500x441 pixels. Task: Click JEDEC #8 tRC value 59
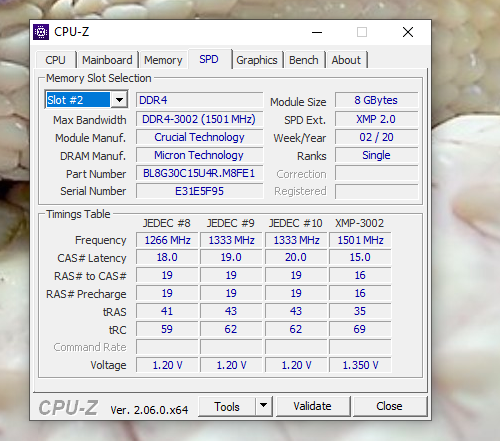[167, 329]
